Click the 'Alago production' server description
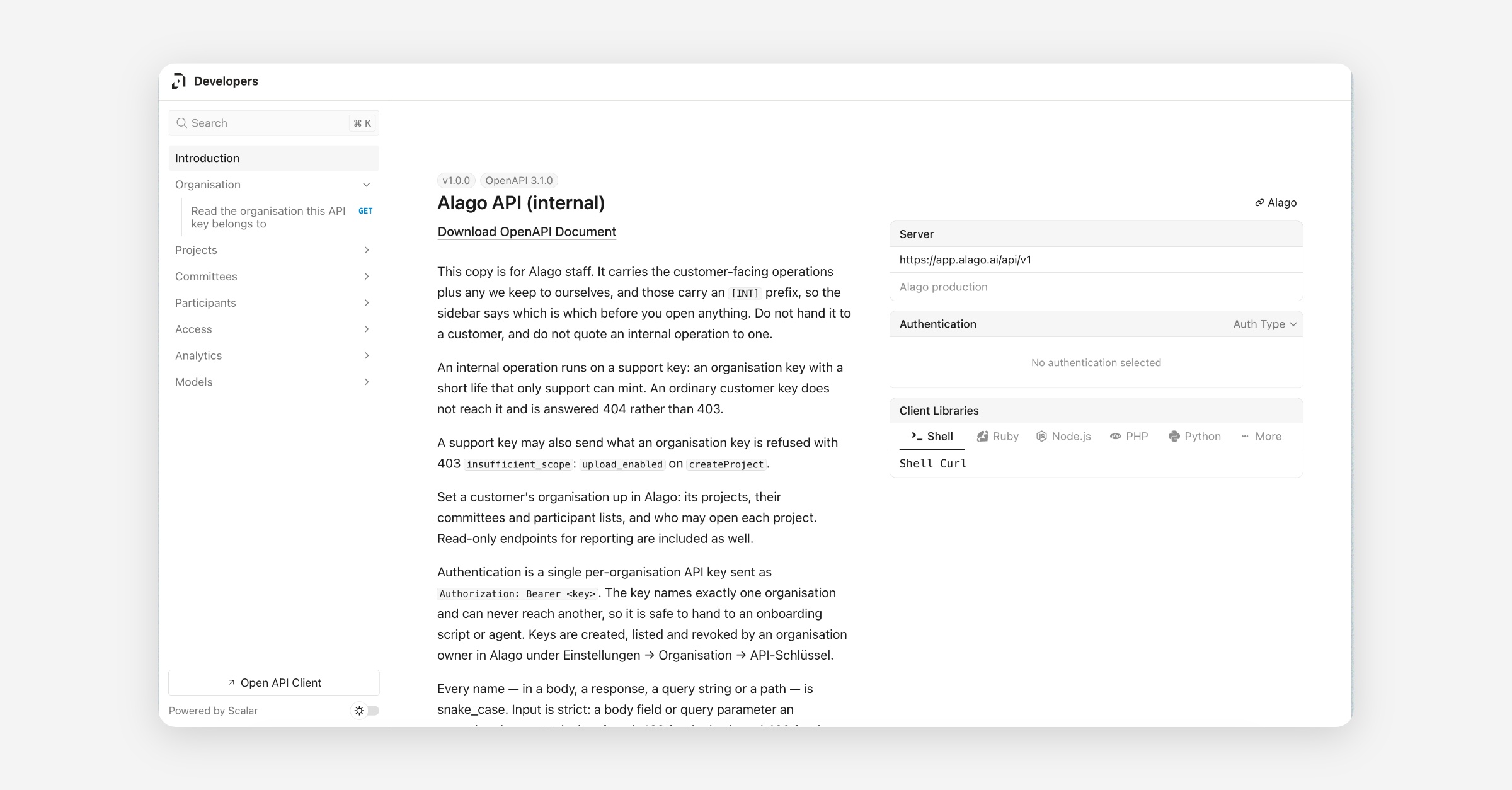This screenshot has width=1512, height=790. 943,287
